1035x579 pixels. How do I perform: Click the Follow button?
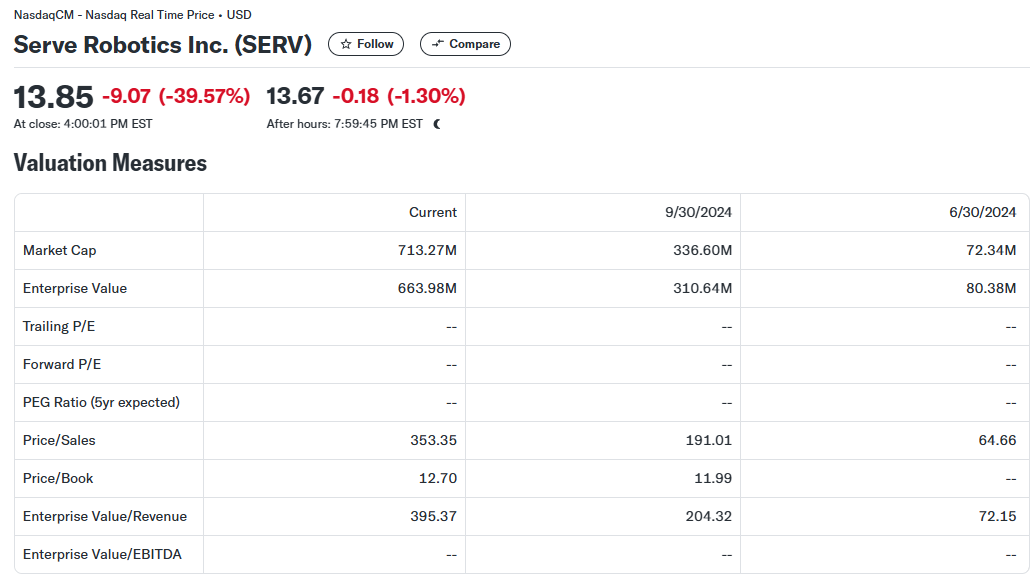click(366, 44)
